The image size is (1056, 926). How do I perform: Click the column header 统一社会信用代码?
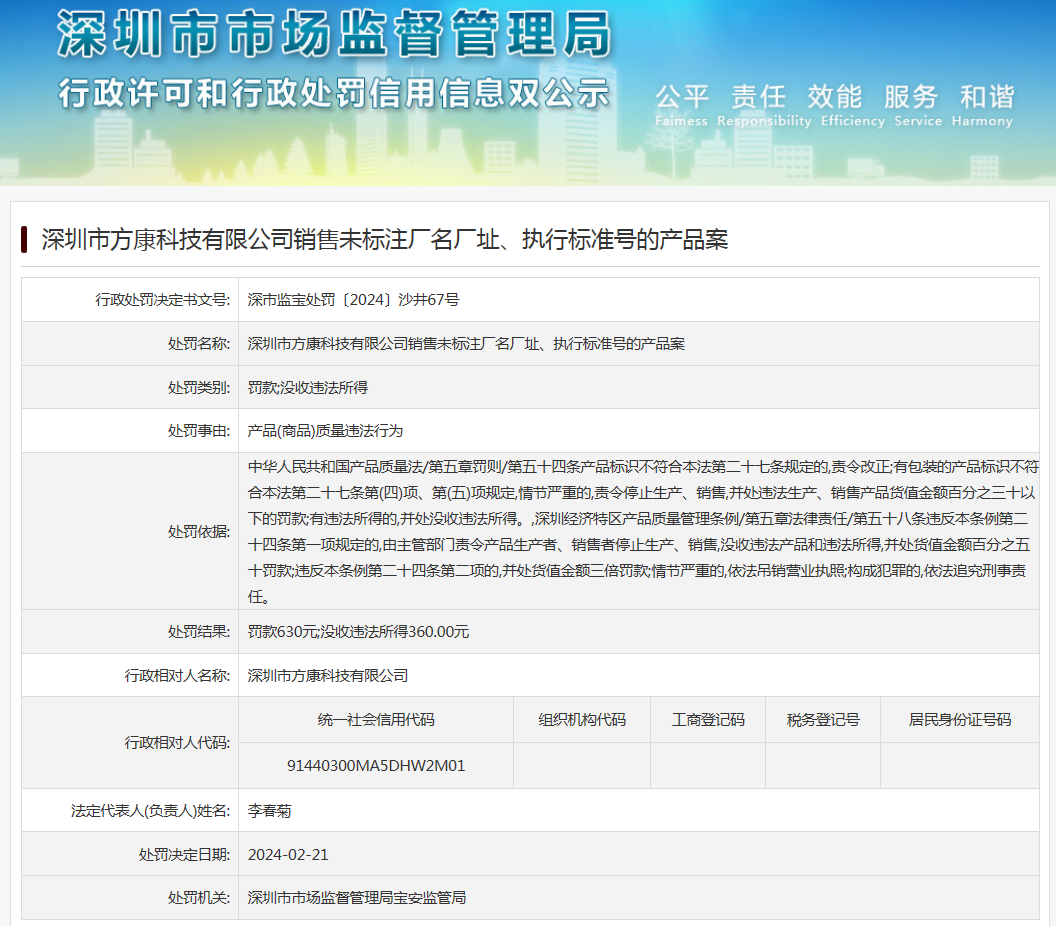tap(376, 719)
